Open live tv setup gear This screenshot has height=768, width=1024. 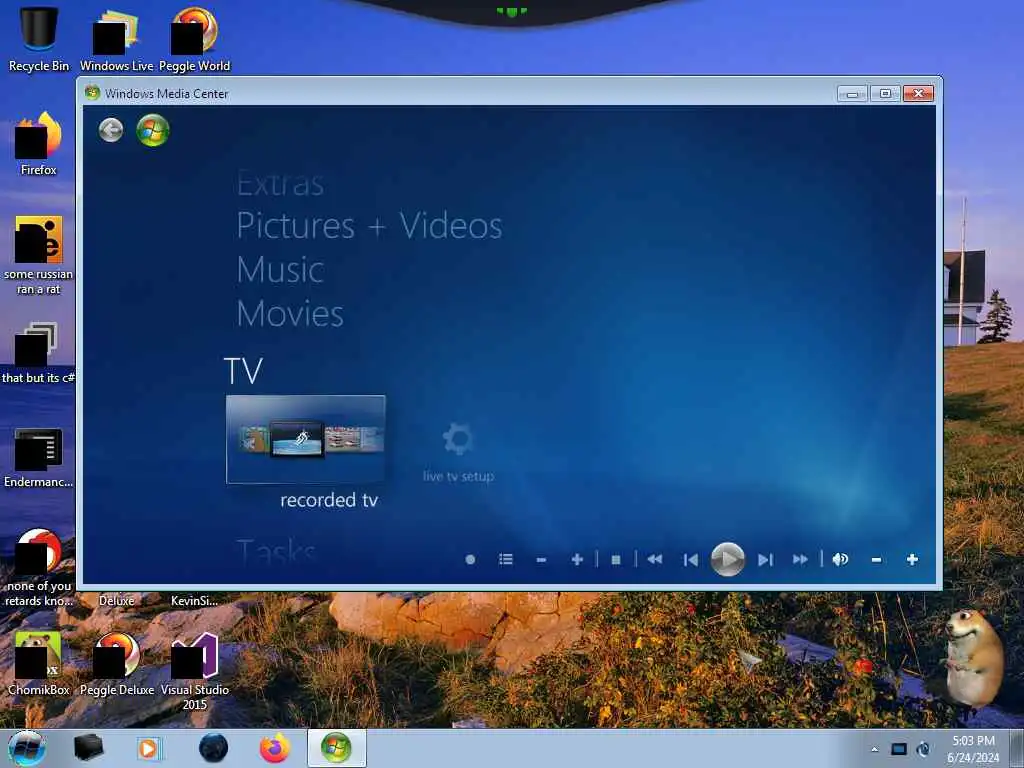pyautogui.click(x=458, y=452)
